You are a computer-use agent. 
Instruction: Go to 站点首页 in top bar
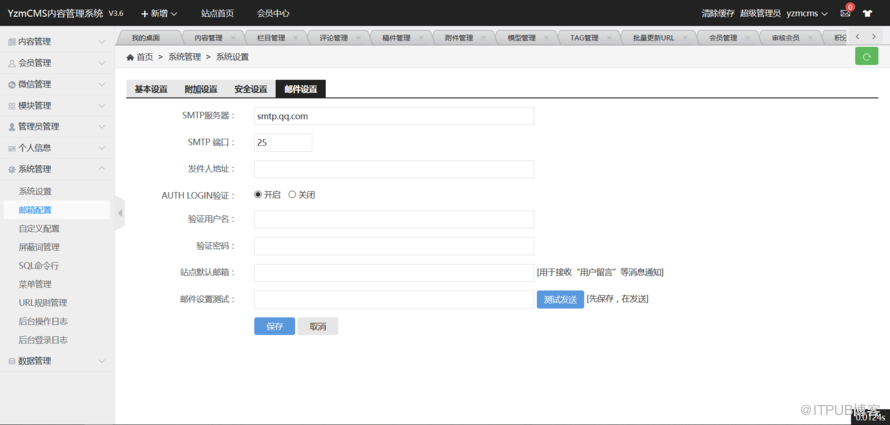[217, 13]
